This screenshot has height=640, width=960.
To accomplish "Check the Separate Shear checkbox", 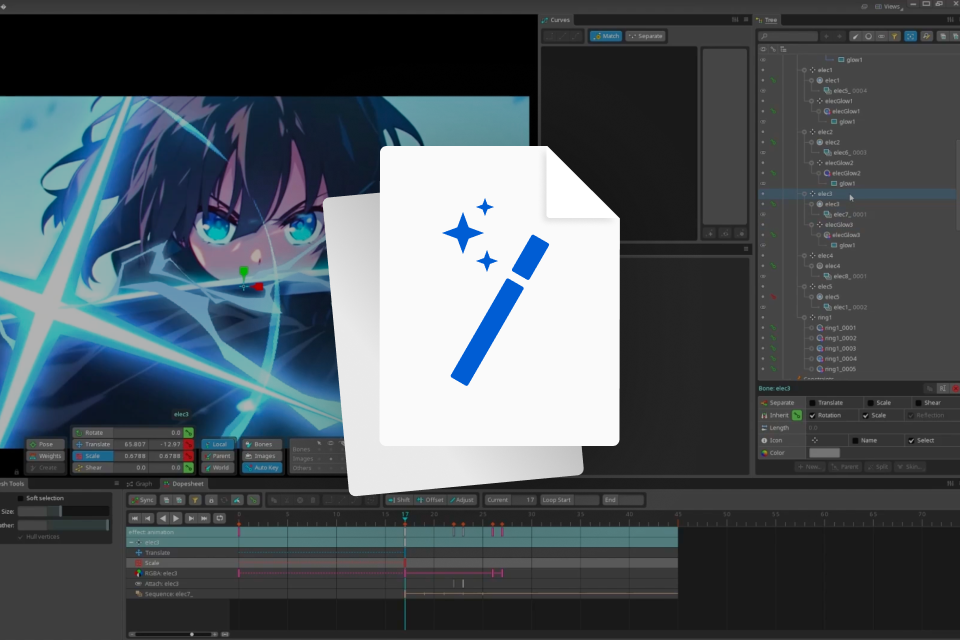I will (x=918, y=402).
